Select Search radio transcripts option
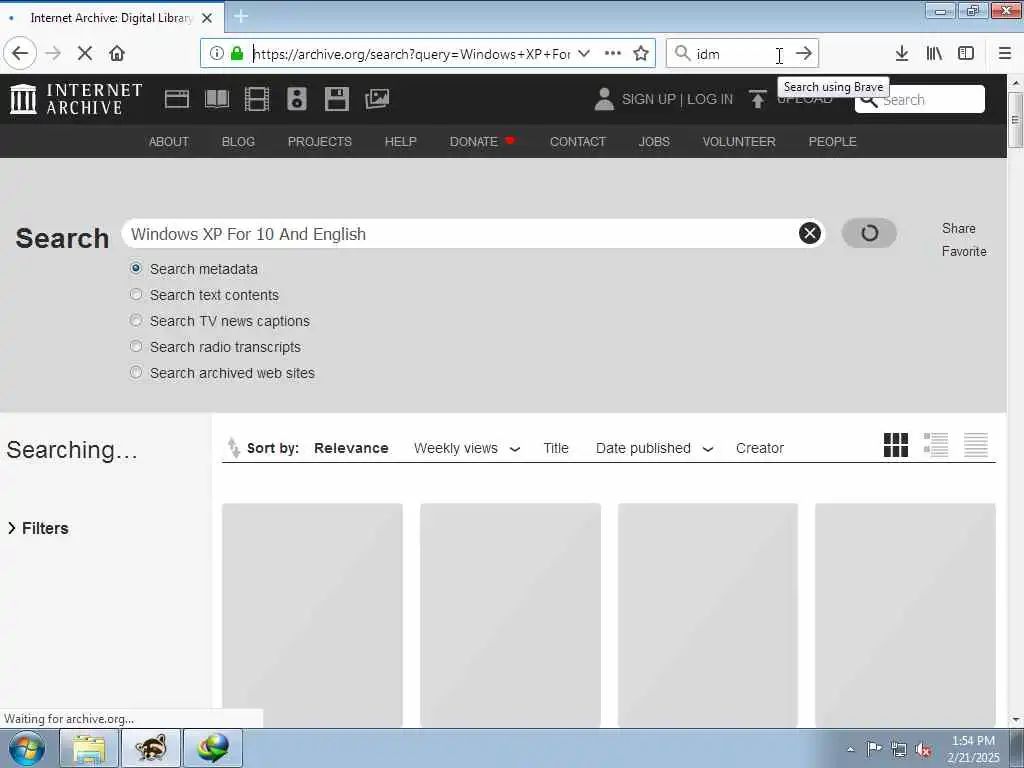The image size is (1024, 768). (x=136, y=346)
